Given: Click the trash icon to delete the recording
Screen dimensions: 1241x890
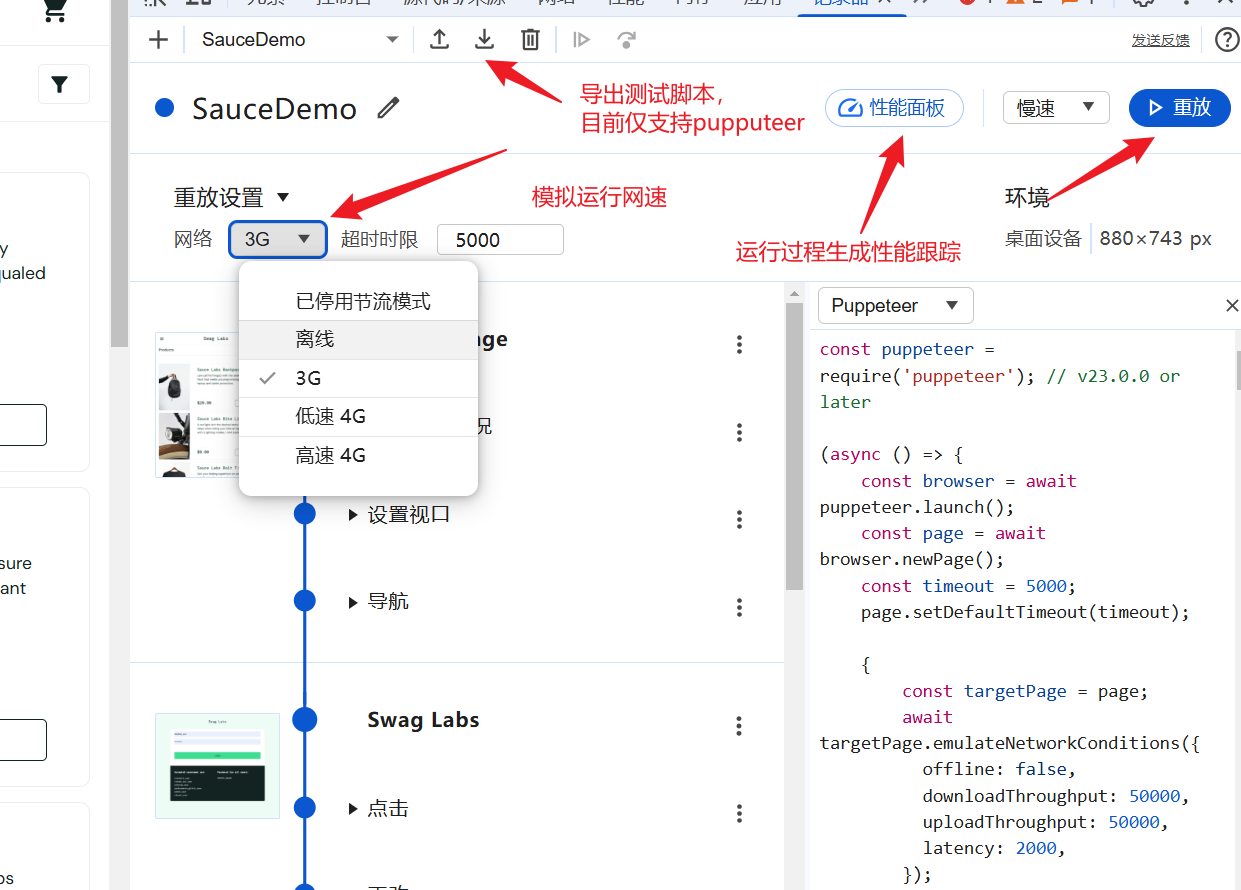Looking at the screenshot, I should [531, 39].
